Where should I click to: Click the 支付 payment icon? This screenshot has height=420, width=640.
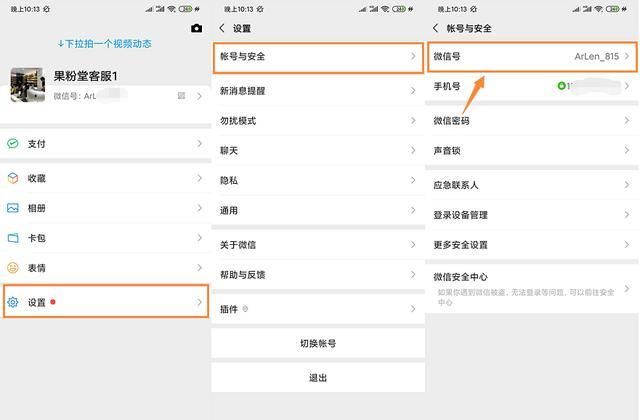(13, 144)
